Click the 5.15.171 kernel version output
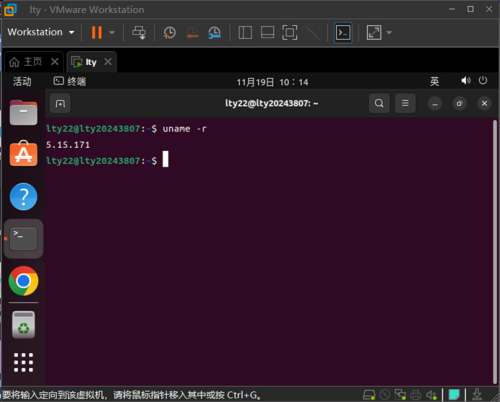The height and width of the screenshot is (402, 500). tap(68, 145)
